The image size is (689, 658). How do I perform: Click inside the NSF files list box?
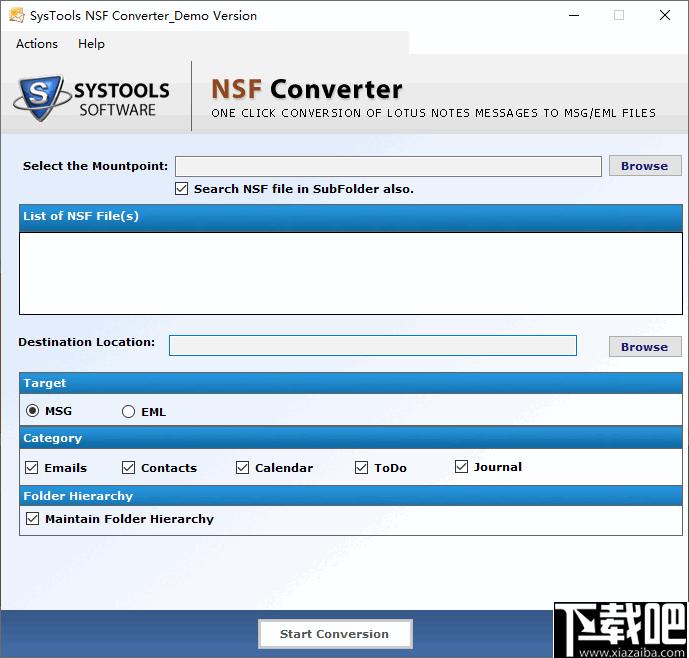tap(351, 273)
